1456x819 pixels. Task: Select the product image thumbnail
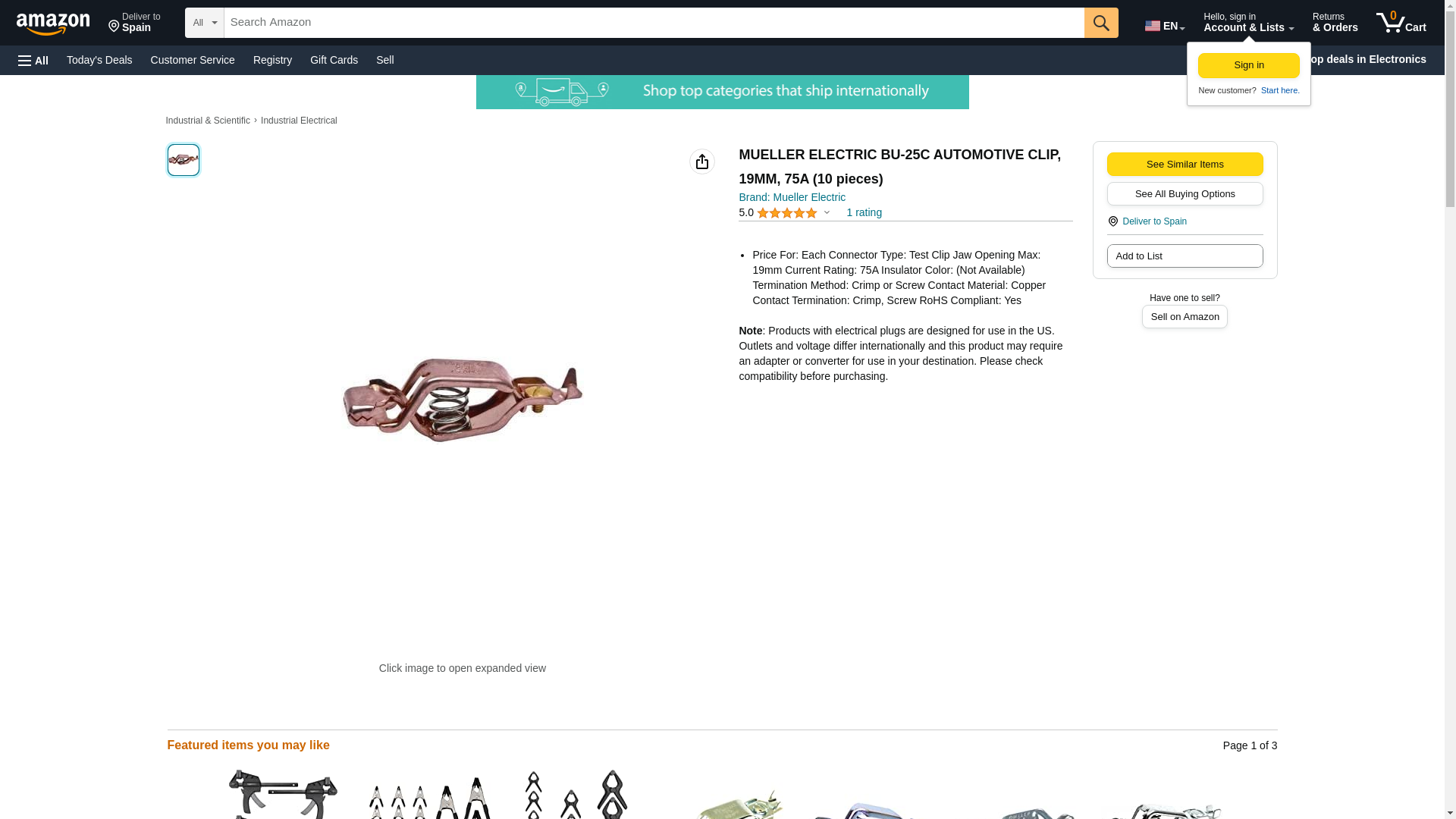pos(184,160)
